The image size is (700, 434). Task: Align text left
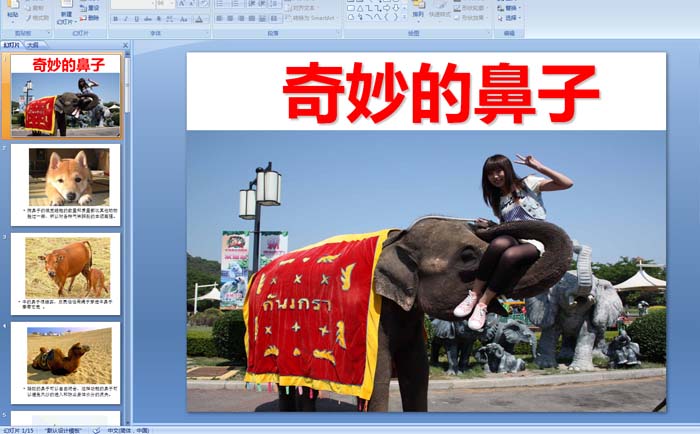[x=219, y=19]
